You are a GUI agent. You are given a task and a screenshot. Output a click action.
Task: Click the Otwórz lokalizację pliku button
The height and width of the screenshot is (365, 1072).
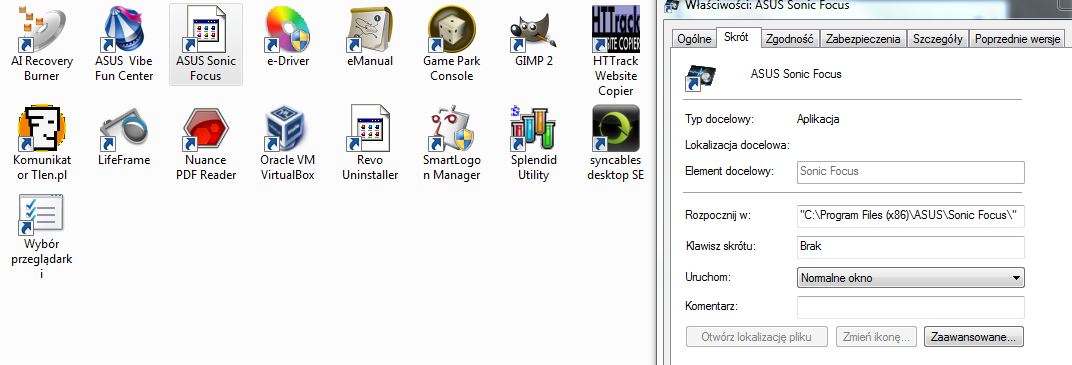(x=756, y=336)
